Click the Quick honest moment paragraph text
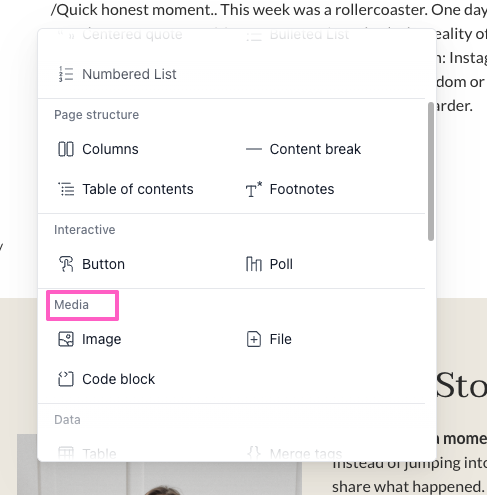The height and width of the screenshot is (495, 487). pos(269,9)
